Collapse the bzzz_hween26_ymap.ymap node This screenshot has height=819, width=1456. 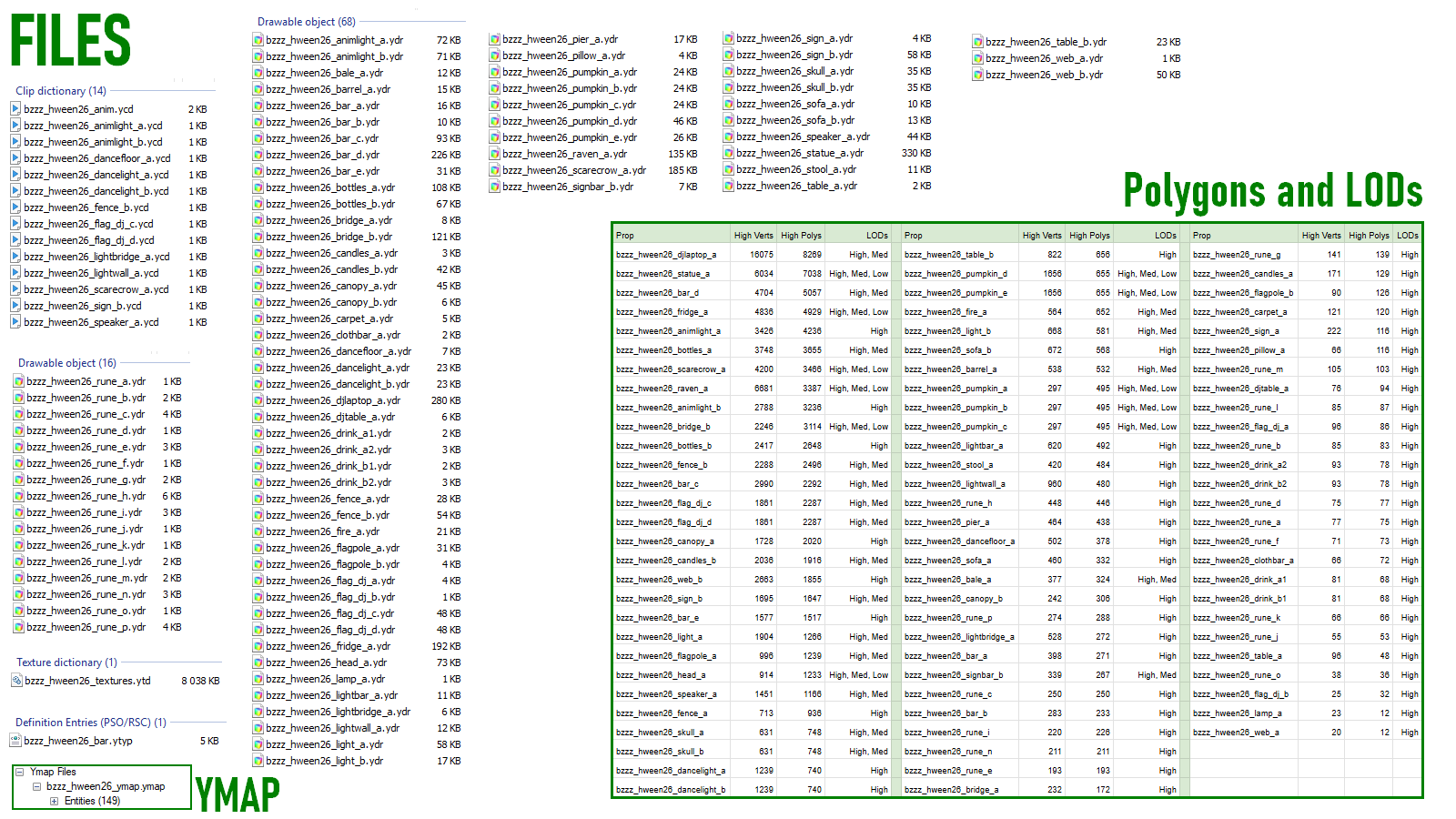36,786
